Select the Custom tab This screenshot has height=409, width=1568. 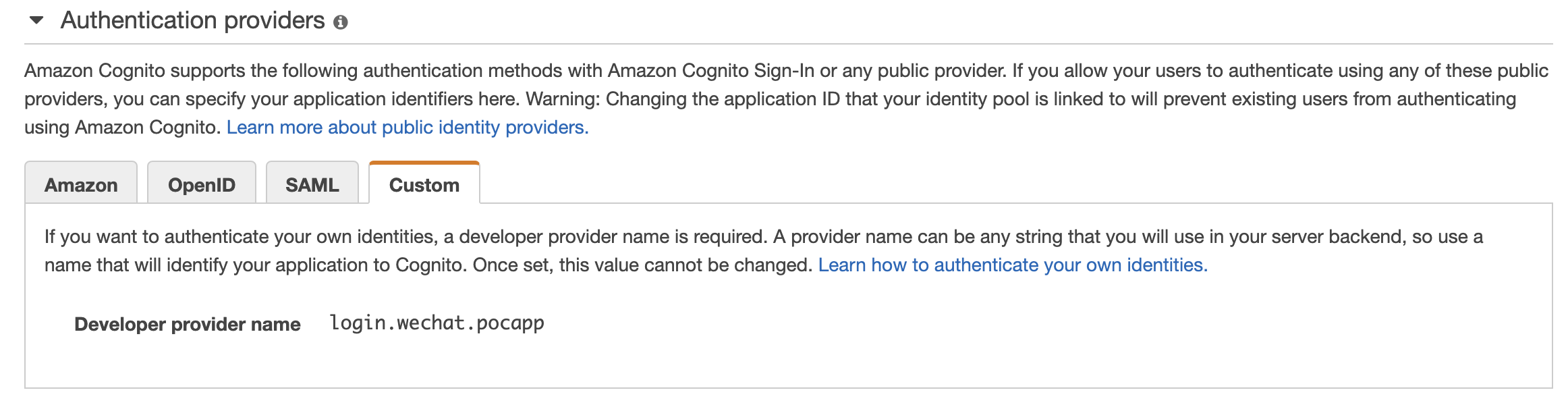click(424, 185)
